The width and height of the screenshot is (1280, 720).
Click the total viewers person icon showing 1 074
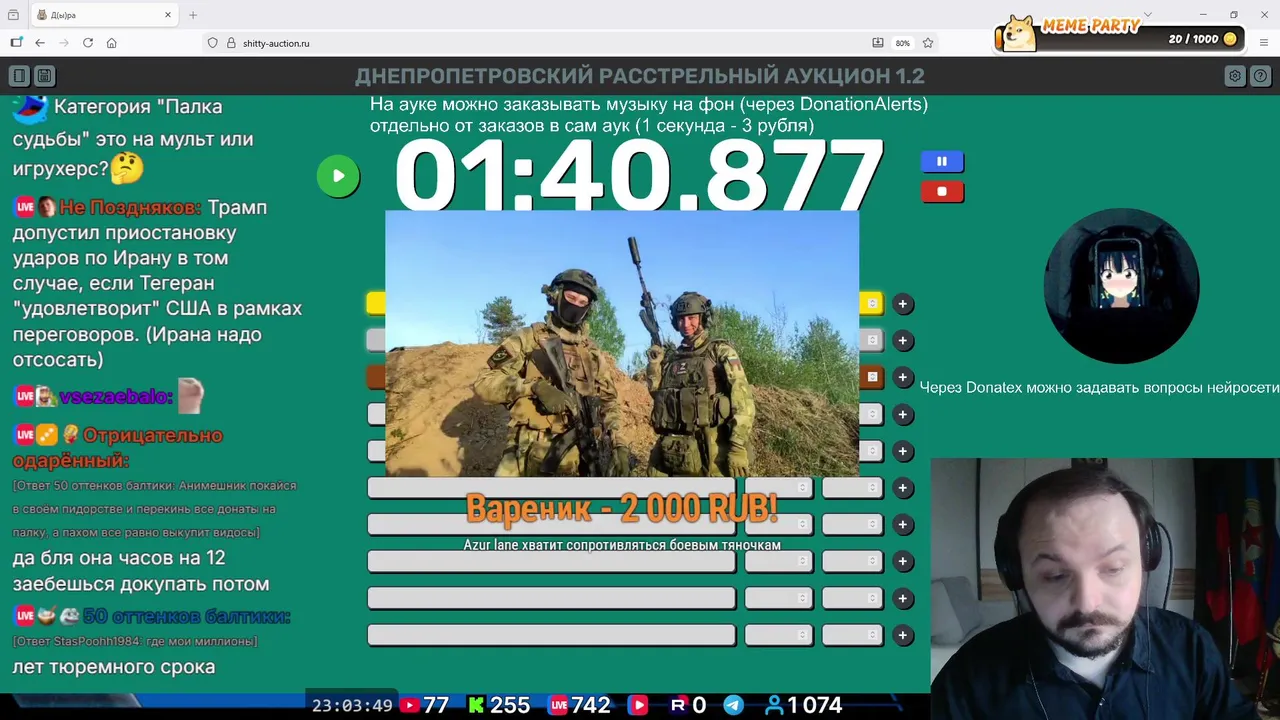click(774, 705)
